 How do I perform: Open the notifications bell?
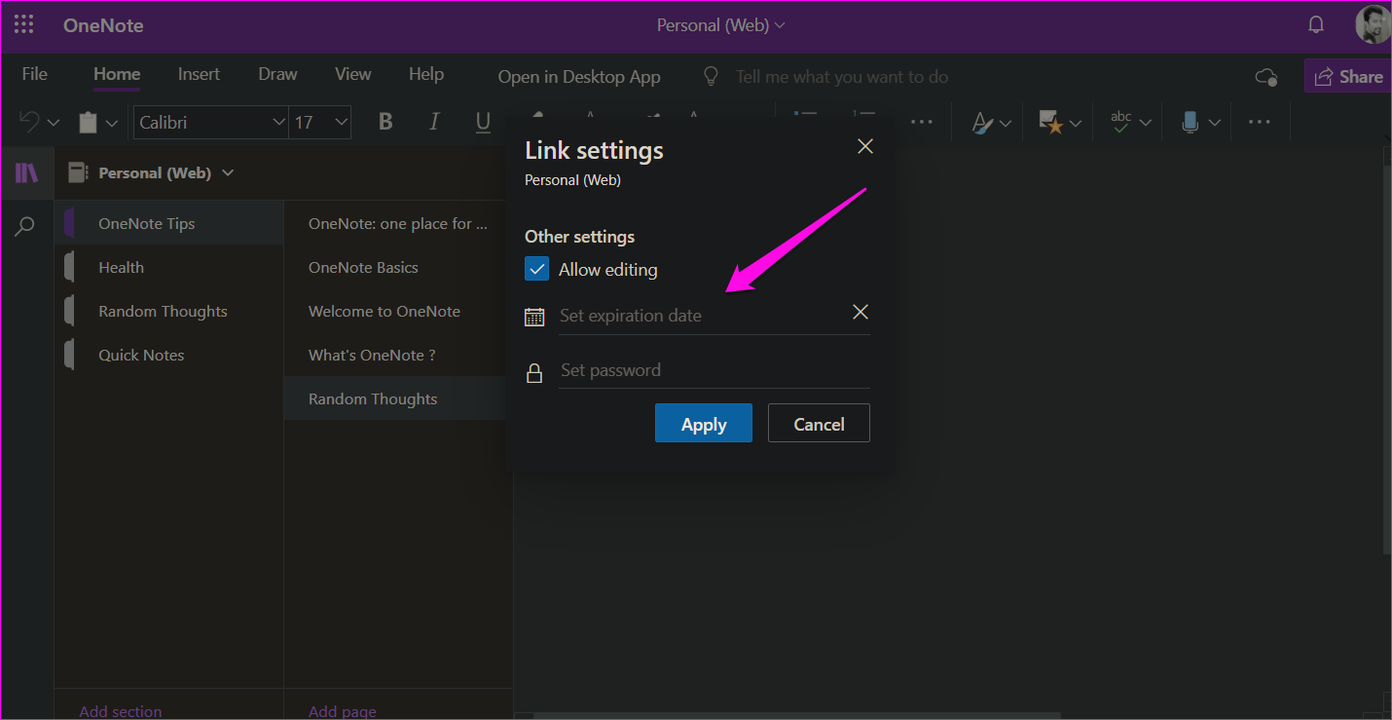coord(1316,24)
